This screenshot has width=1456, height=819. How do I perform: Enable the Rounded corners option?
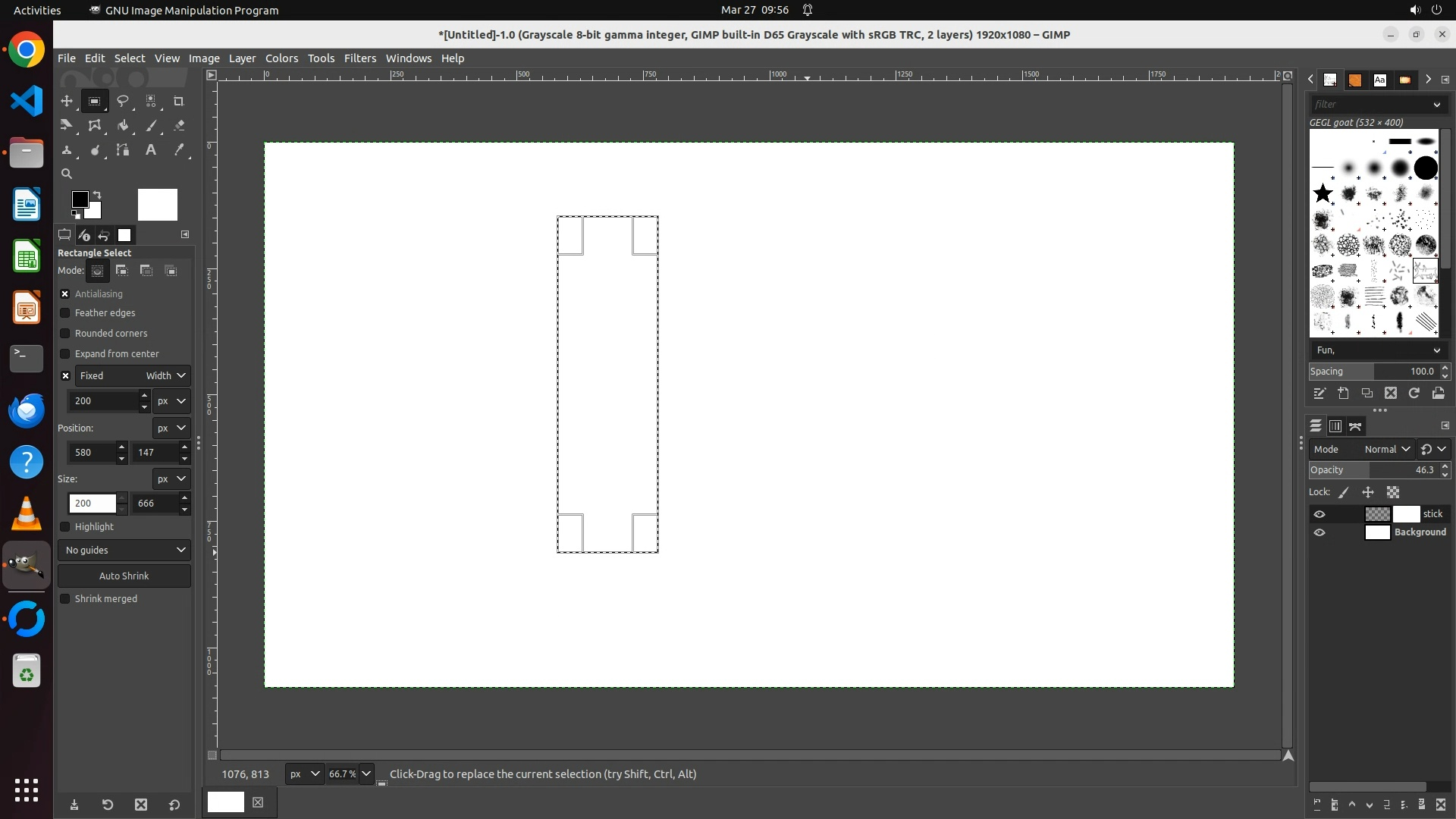(65, 334)
